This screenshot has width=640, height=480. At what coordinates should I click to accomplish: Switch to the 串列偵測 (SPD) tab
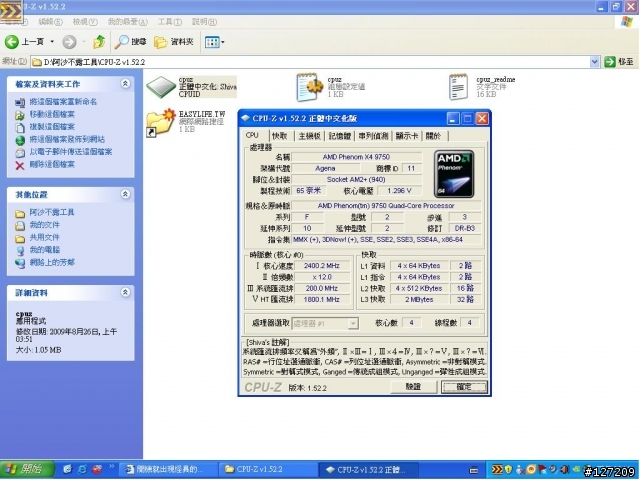point(373,136)
